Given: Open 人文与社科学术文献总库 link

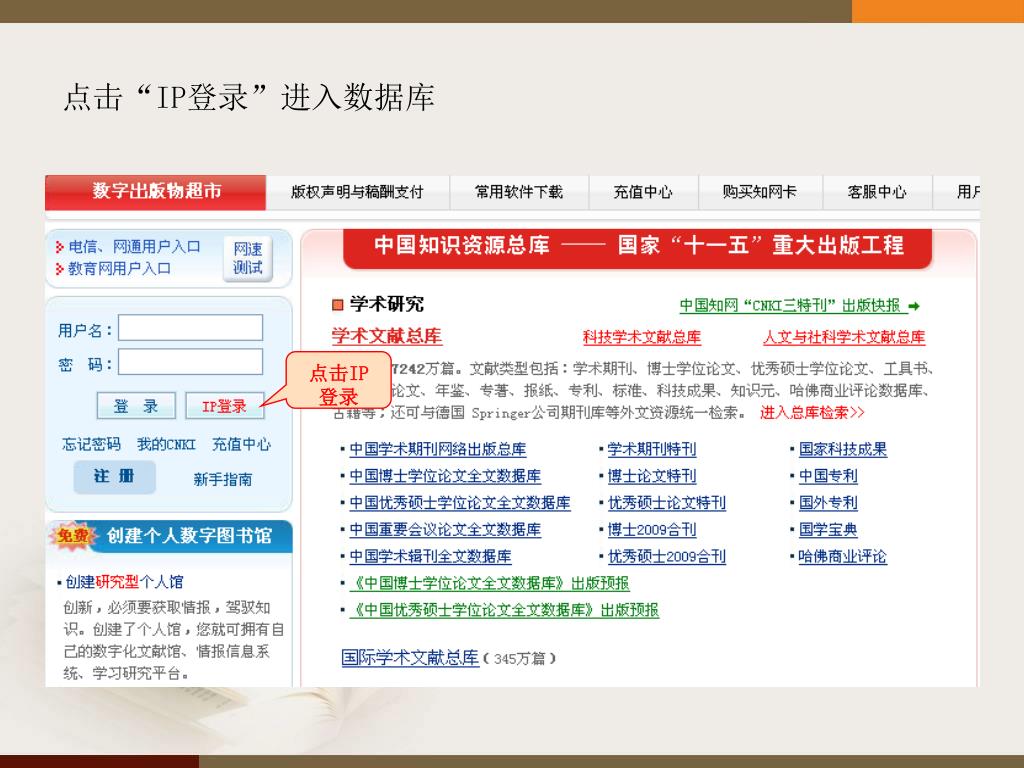Looking at the screenshot, I should click(x=844, y=337).
